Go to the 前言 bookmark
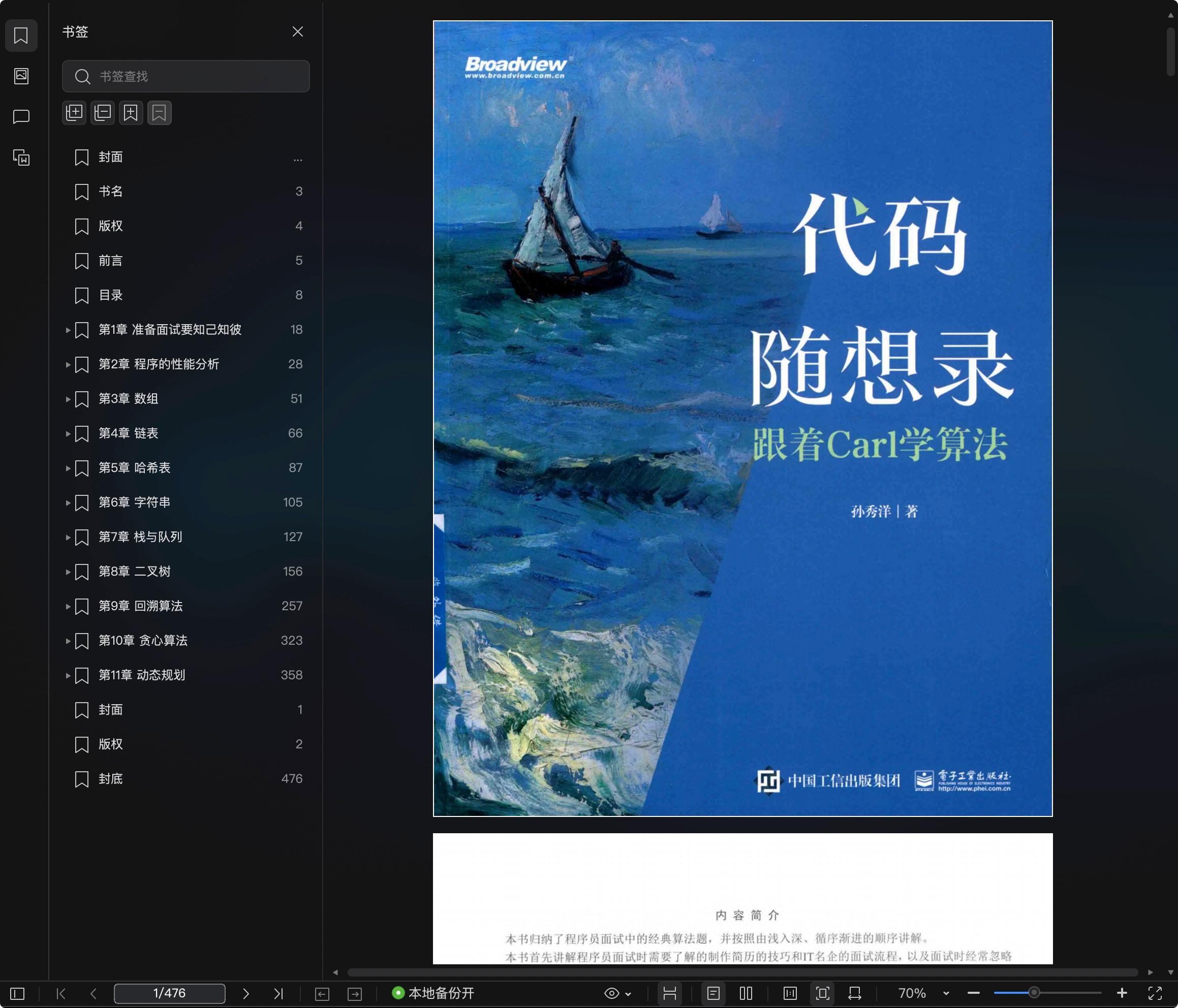This screenshot has height=1008, width=1178. click(x=186, y=261)
